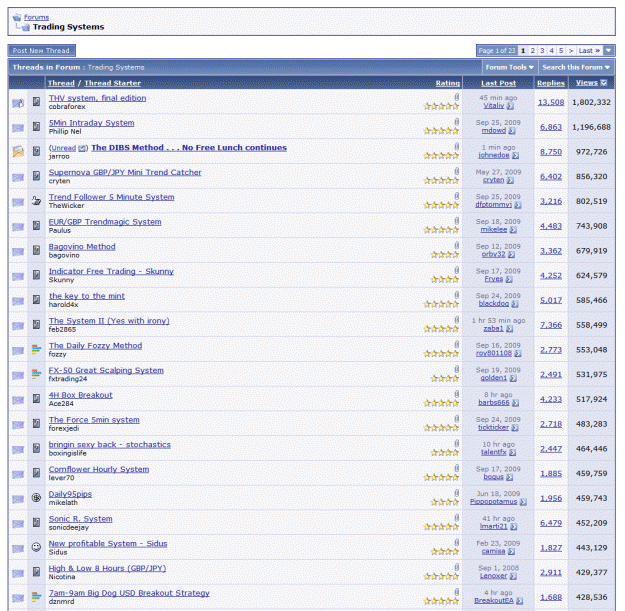This screenshot has height=611, width=625.
Task: Open last poster Pippopotamus profile link
Action: pyautogui.click(x=493, y=501)
